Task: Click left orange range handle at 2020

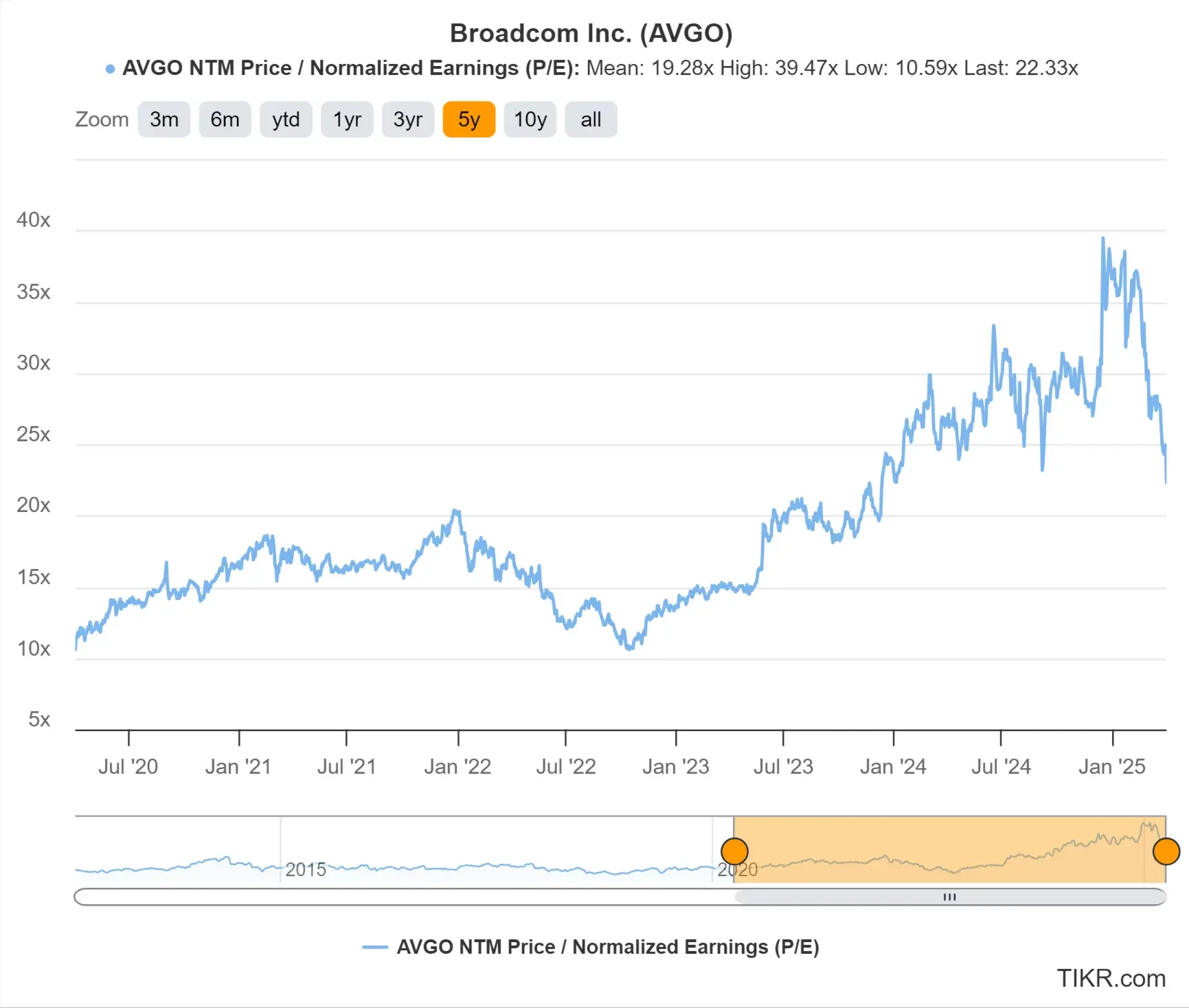Action: pyautogui.click(x=734, y=851)
